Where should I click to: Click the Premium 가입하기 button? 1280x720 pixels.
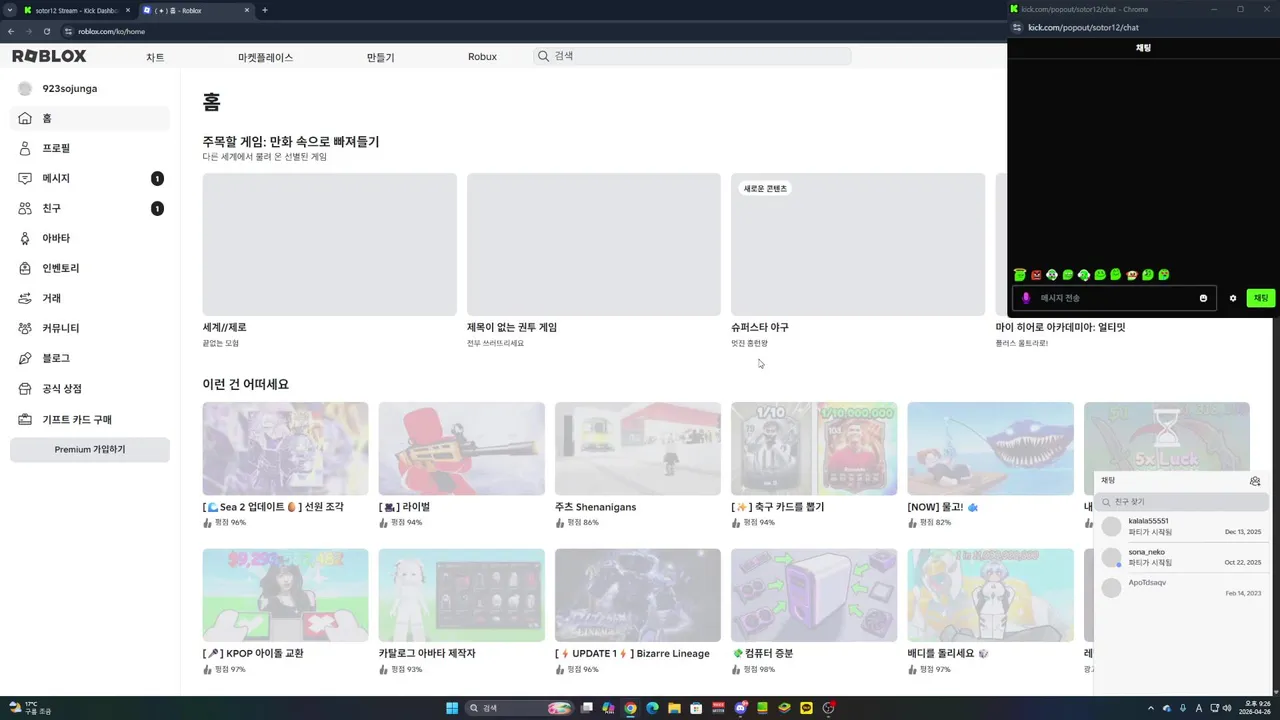(90, 450)
